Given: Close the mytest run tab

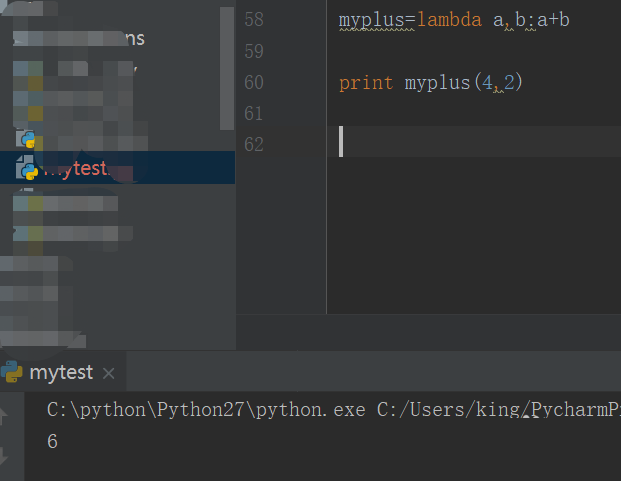Looking at the screenshot, I should click(x=109, y=373).
